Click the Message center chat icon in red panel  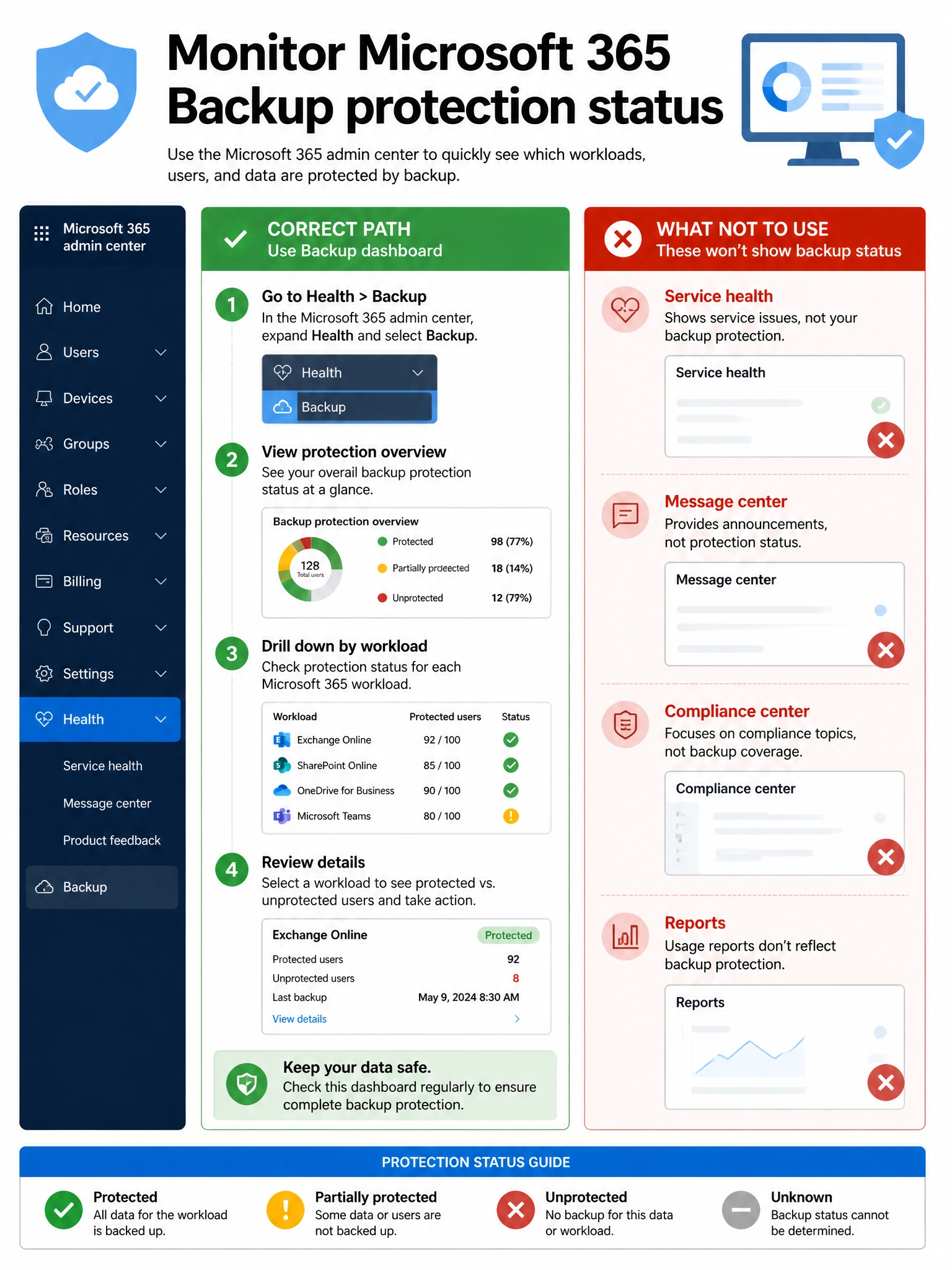click(x=625, y=515)
